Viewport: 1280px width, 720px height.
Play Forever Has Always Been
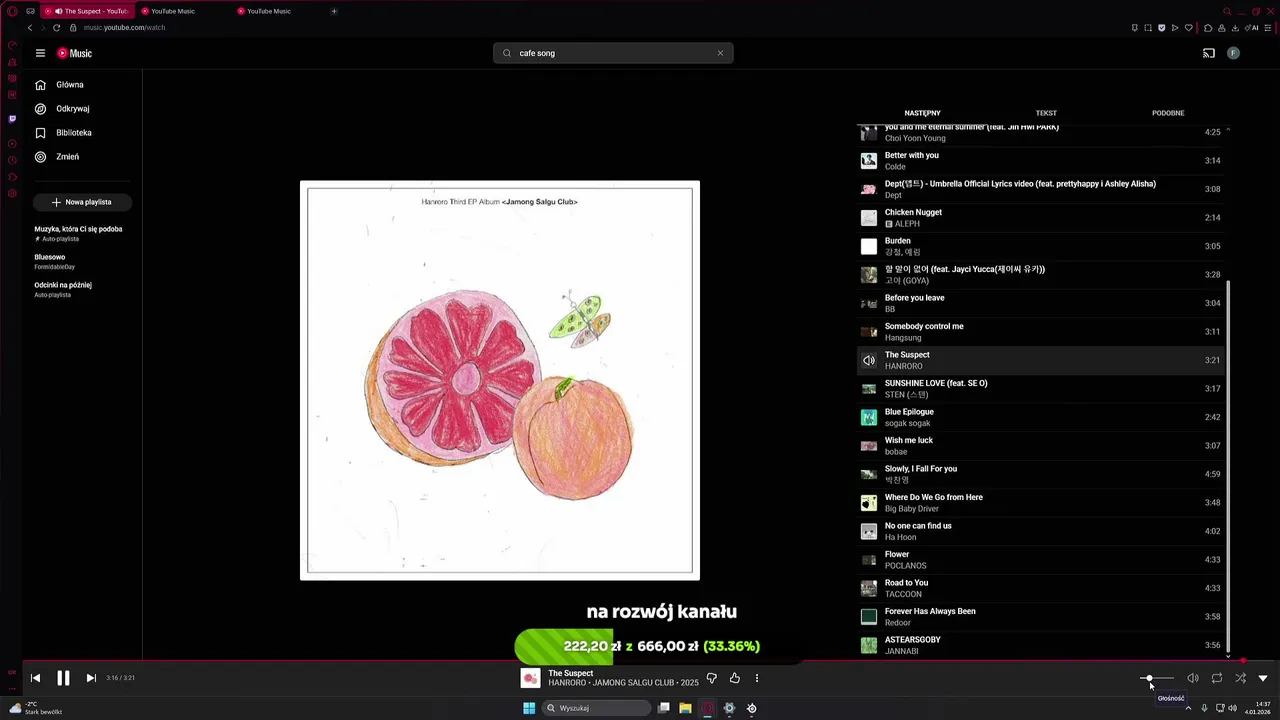tap(1041, 617)
